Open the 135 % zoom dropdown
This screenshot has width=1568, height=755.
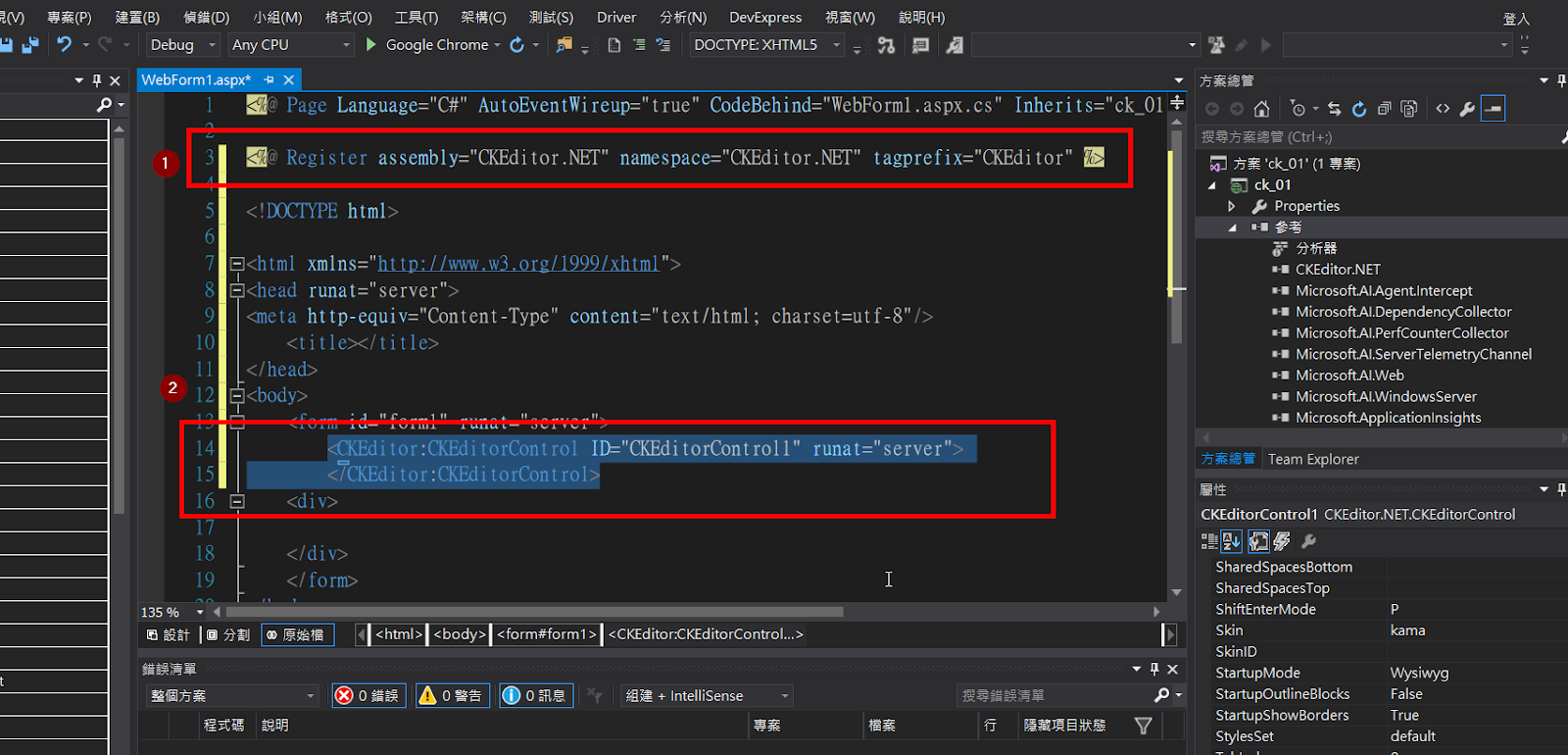(200, 612)
